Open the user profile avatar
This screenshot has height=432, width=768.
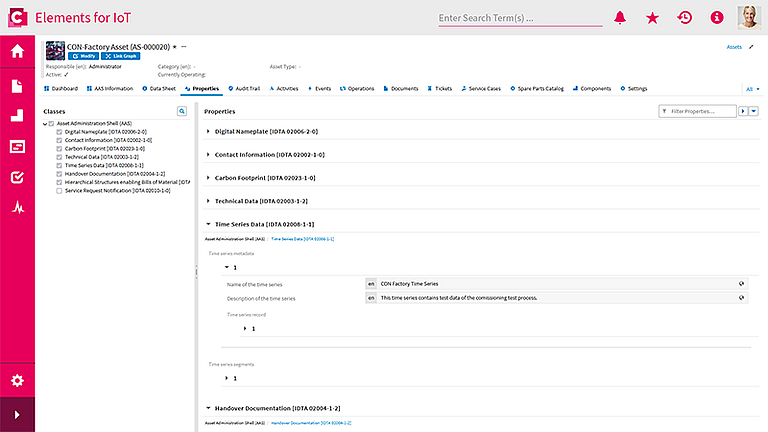(749, 18)
